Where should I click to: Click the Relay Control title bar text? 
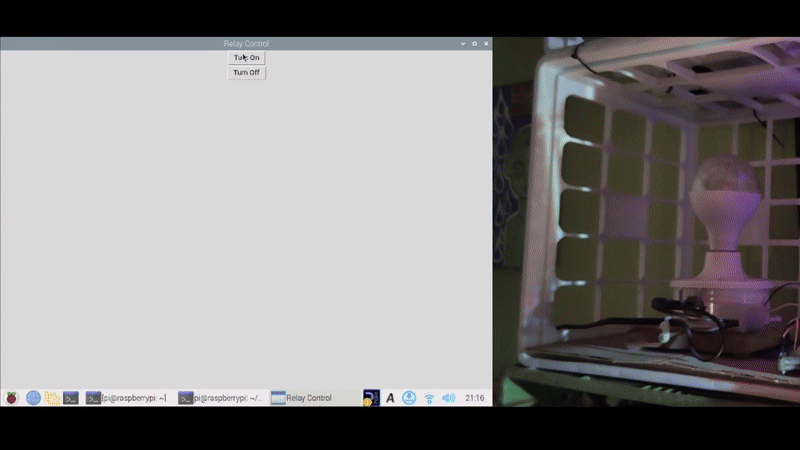[246, 44]
